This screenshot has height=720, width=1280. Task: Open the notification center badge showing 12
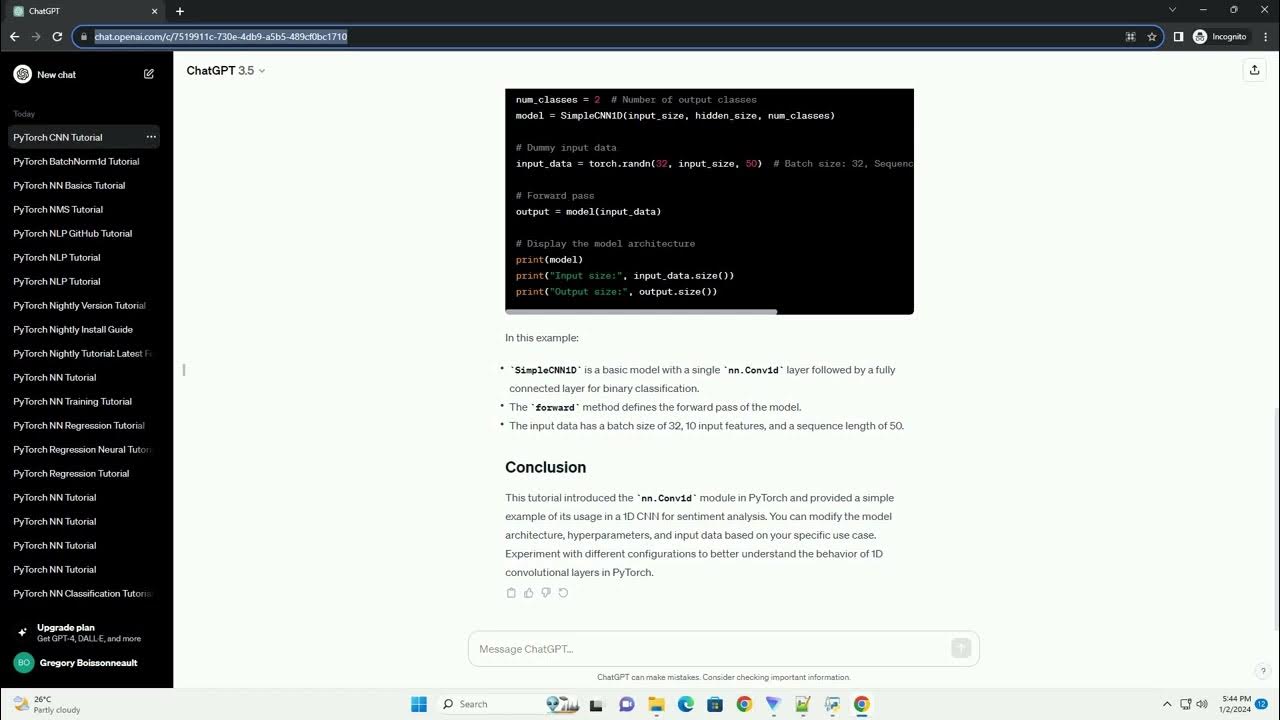pyautogui.click(x=1262, y=704)
